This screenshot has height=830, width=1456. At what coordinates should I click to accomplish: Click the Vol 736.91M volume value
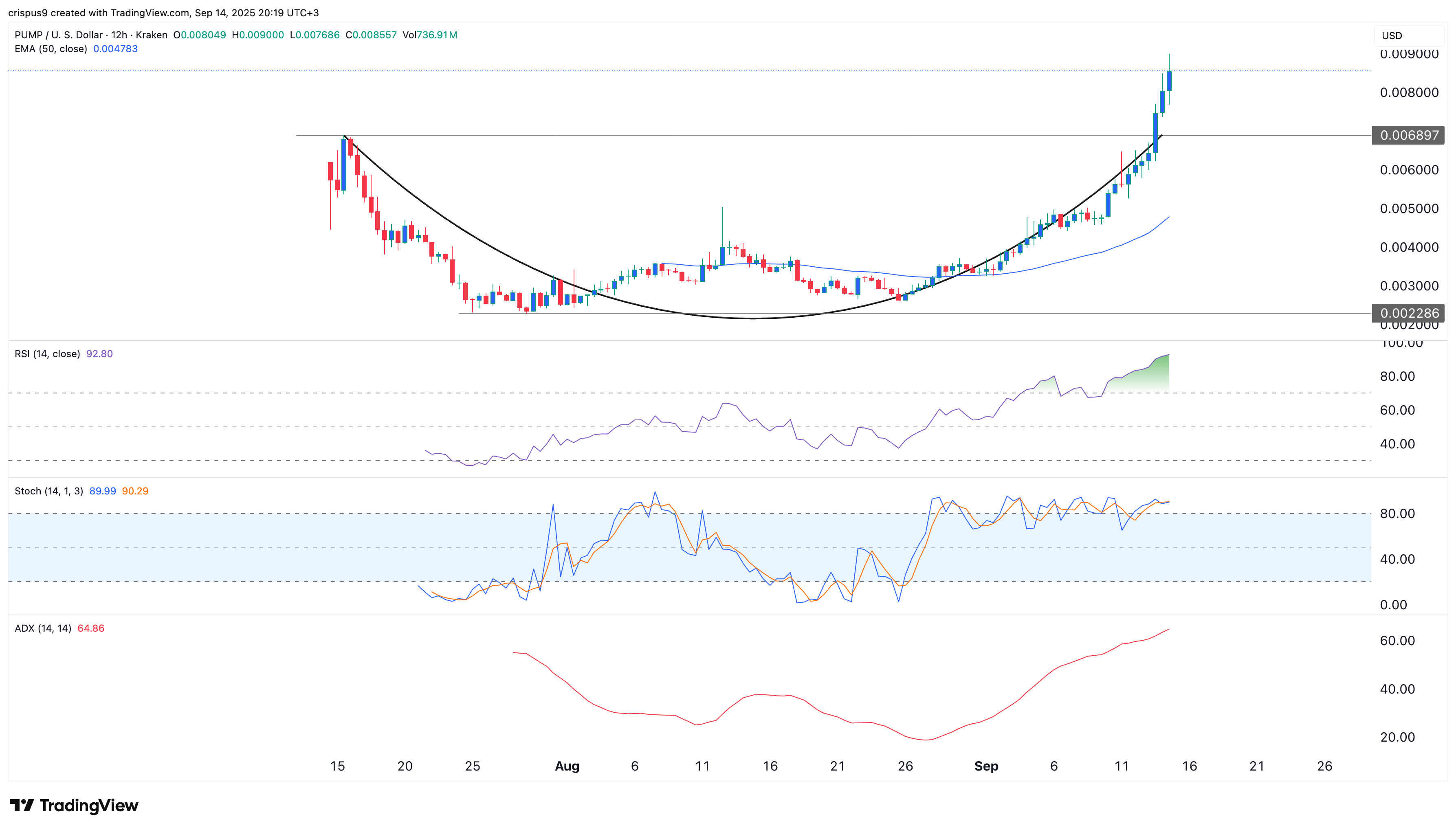point(433,35)
